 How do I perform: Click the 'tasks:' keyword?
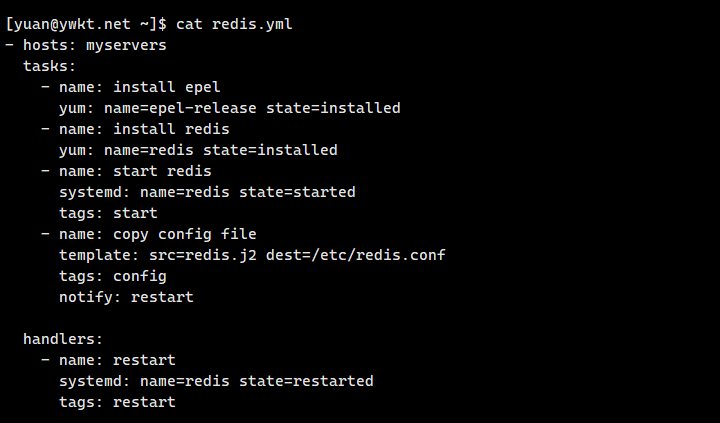50,66
